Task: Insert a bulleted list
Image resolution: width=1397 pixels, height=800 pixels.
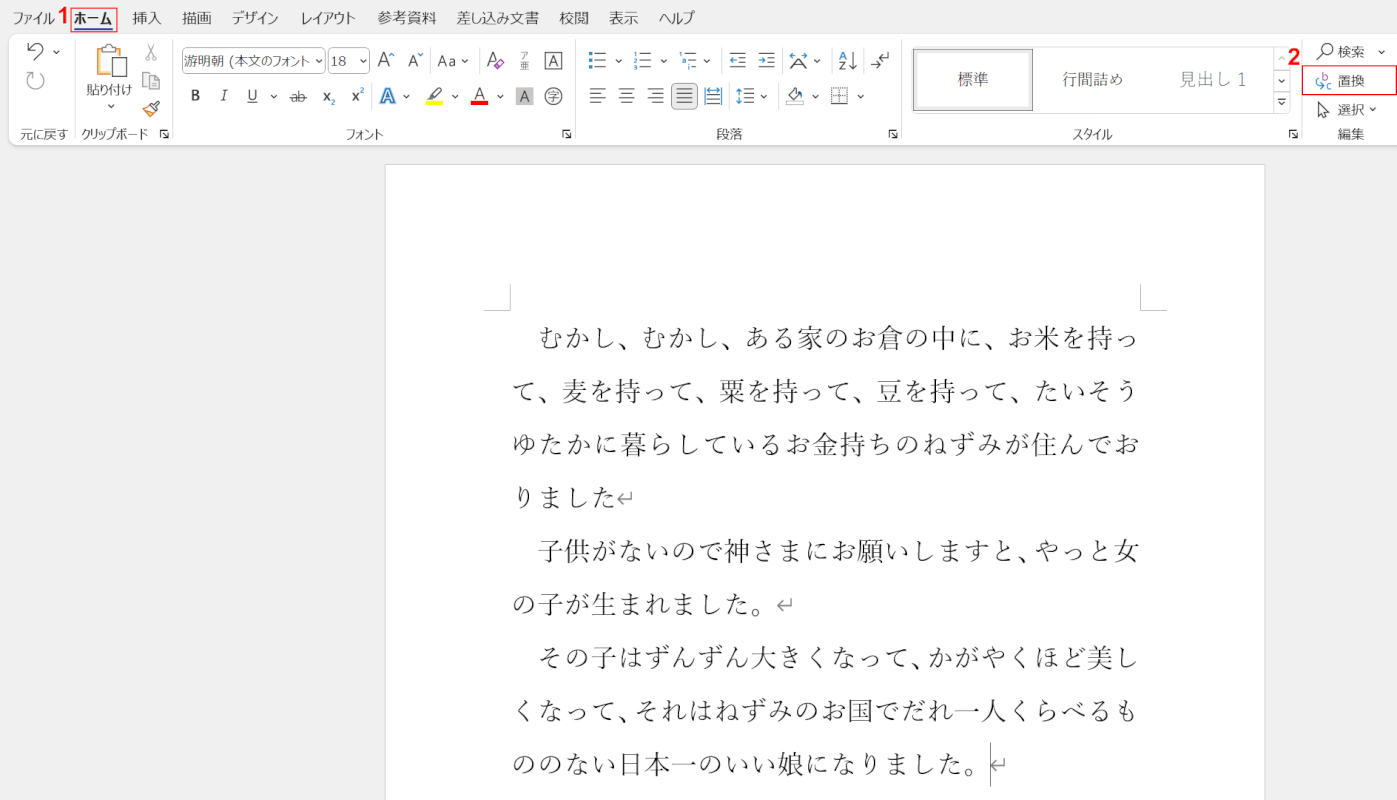Action: pyautogui.click(x=597, y=61)
